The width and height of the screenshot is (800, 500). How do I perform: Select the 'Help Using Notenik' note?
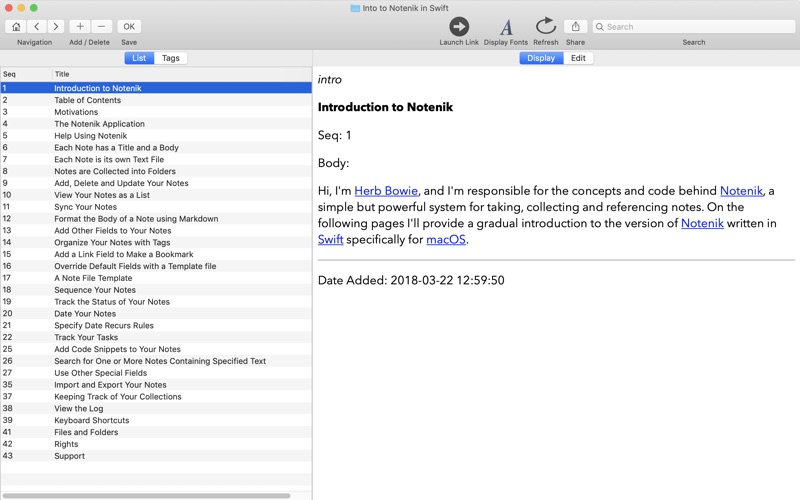tap(156, 136)
